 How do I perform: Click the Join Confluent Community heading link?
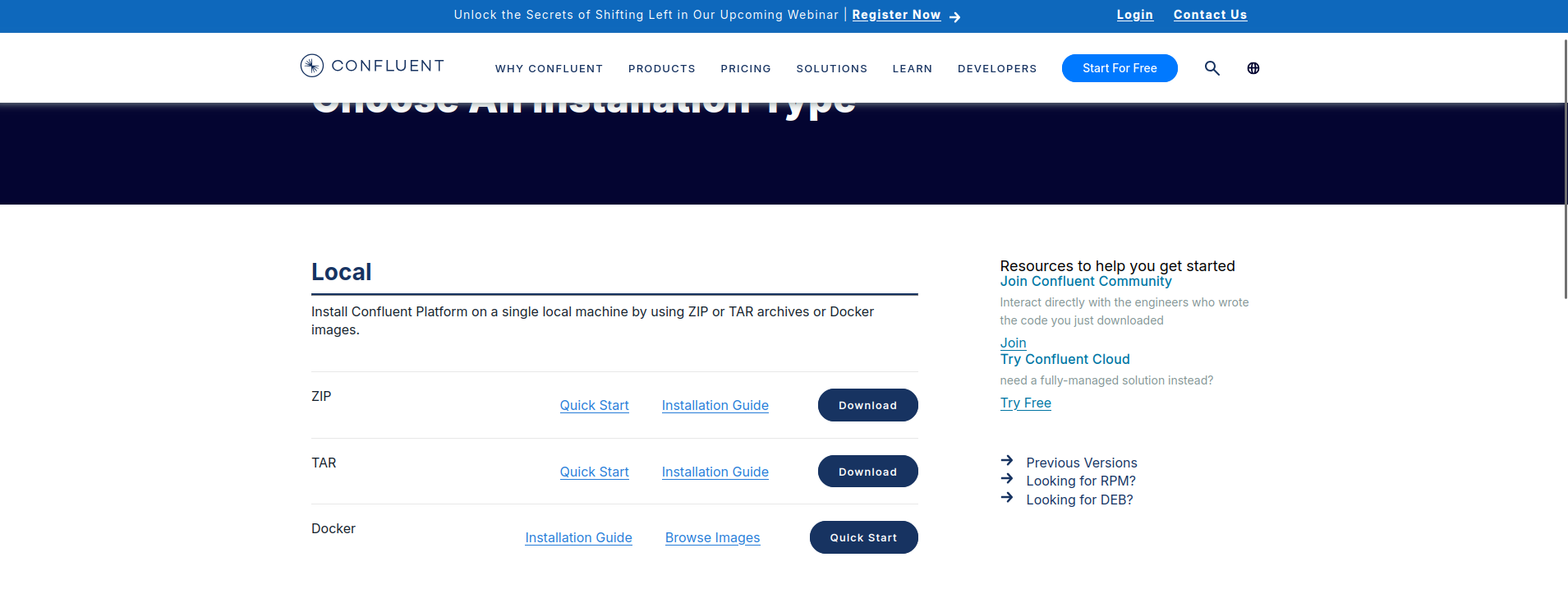1085,282
